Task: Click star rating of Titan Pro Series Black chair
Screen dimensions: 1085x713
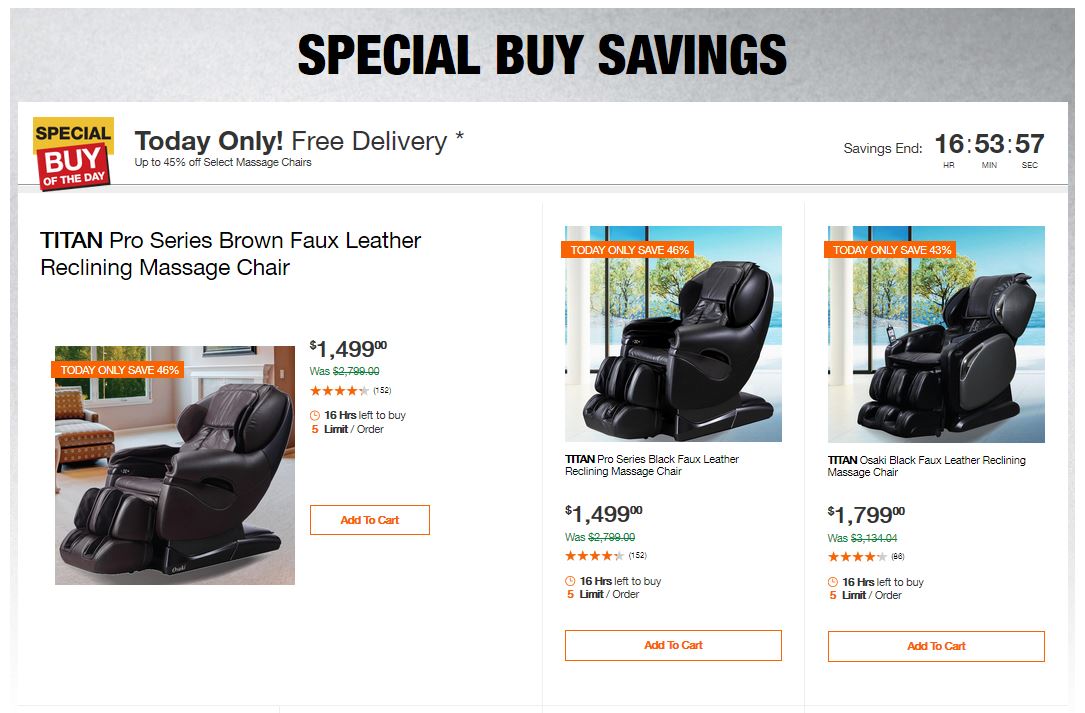Action: 594,556
